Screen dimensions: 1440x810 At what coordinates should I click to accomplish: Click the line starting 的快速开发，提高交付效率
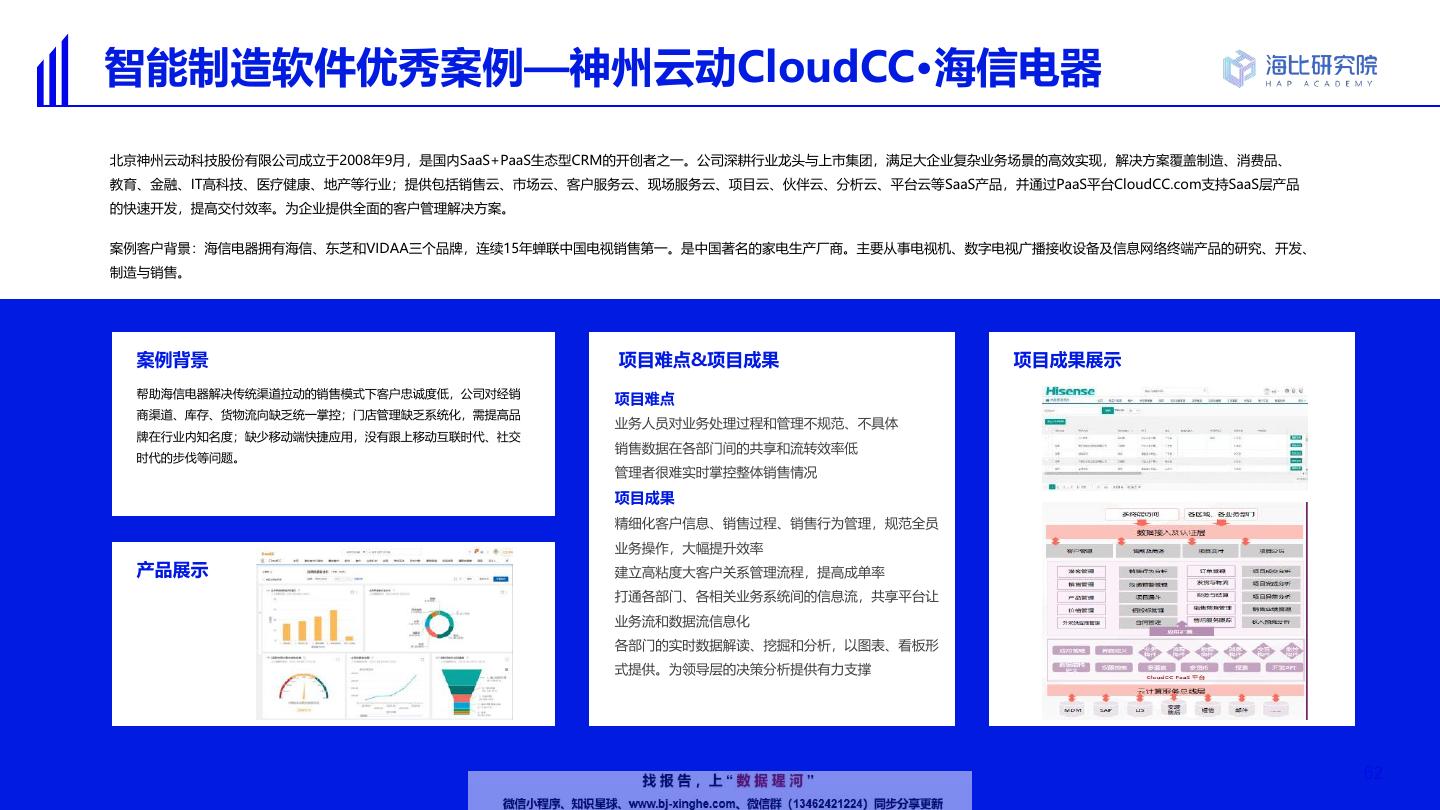coord(310,209)
